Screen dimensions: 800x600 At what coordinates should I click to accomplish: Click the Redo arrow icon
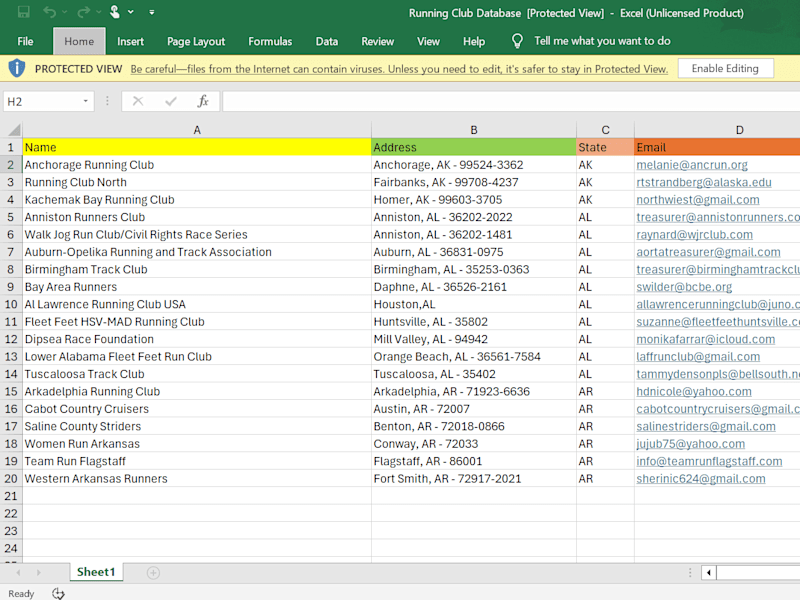click(x=83, y=12)
